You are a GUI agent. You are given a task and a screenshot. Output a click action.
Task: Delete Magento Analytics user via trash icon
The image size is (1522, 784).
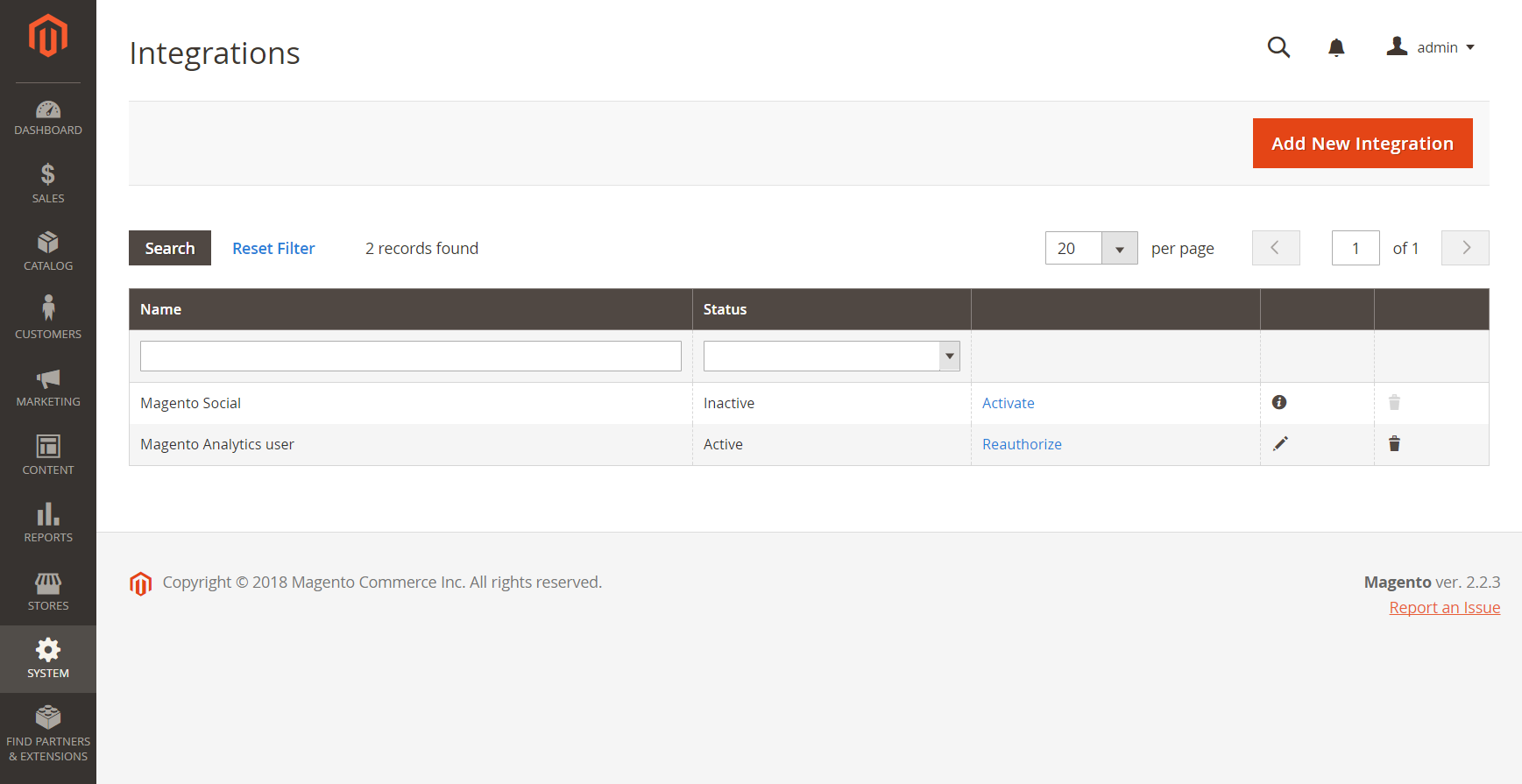pyautogui.click(x=1394, y=444)
